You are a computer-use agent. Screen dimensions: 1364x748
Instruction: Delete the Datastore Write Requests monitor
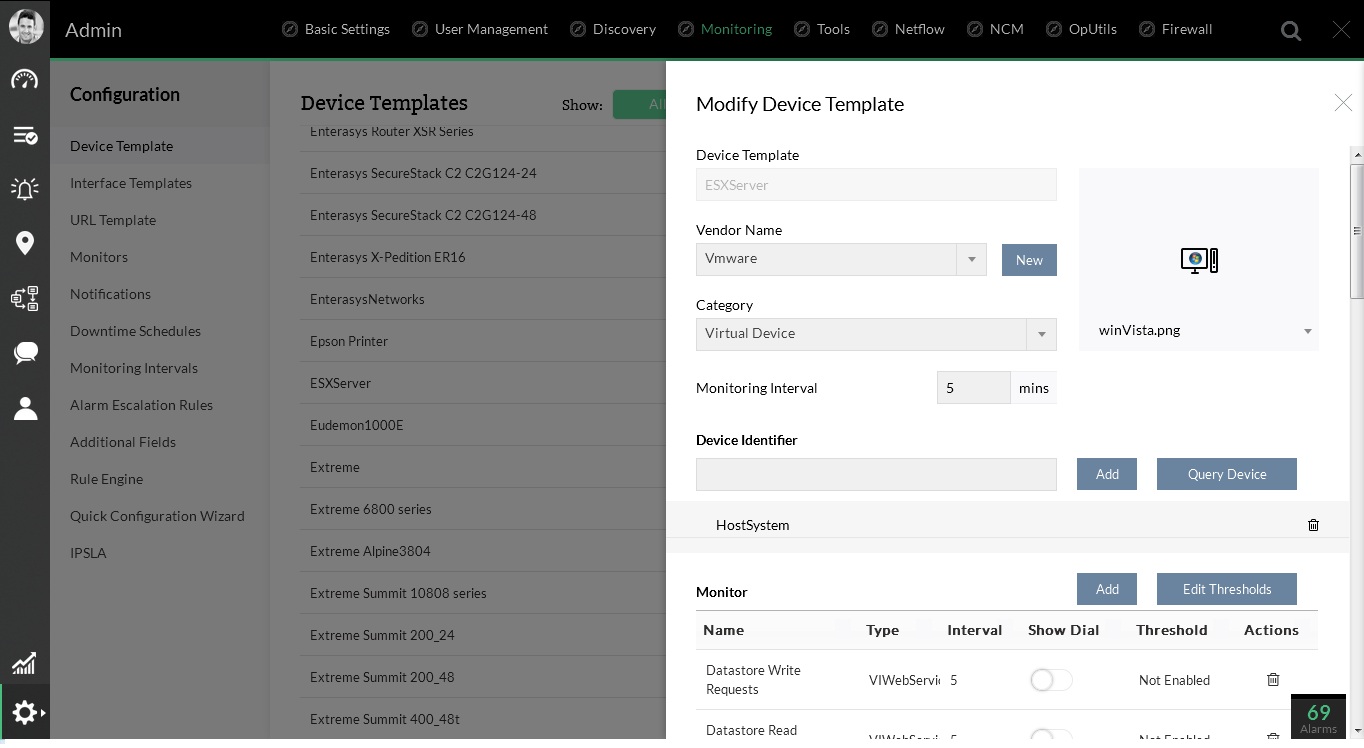click(1273, 680)
